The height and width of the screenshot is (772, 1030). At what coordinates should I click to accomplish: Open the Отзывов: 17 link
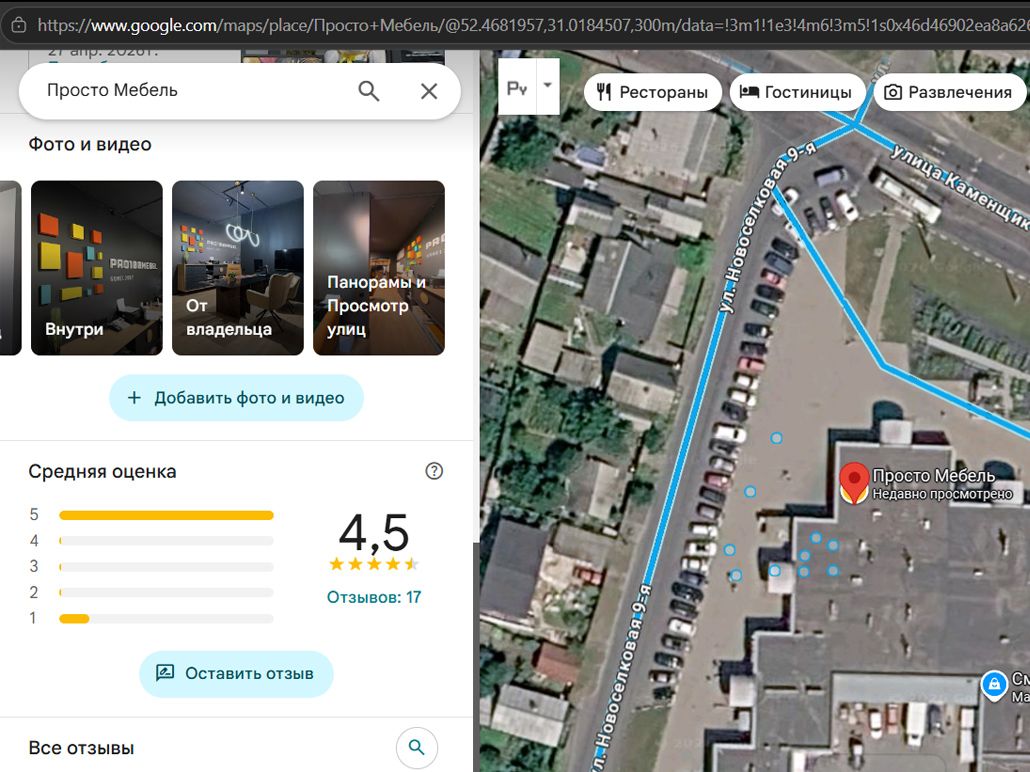click(x=374, y=597)
